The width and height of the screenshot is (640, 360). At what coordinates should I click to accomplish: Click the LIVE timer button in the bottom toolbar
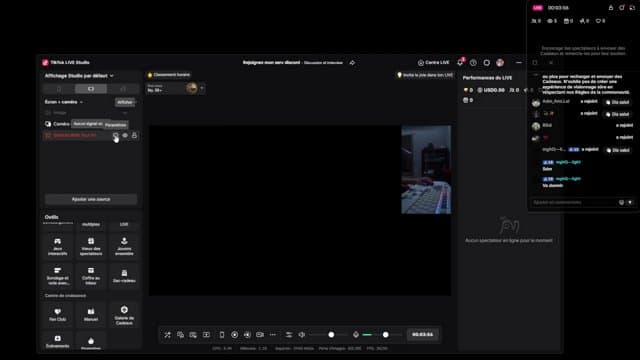[422, 335]
